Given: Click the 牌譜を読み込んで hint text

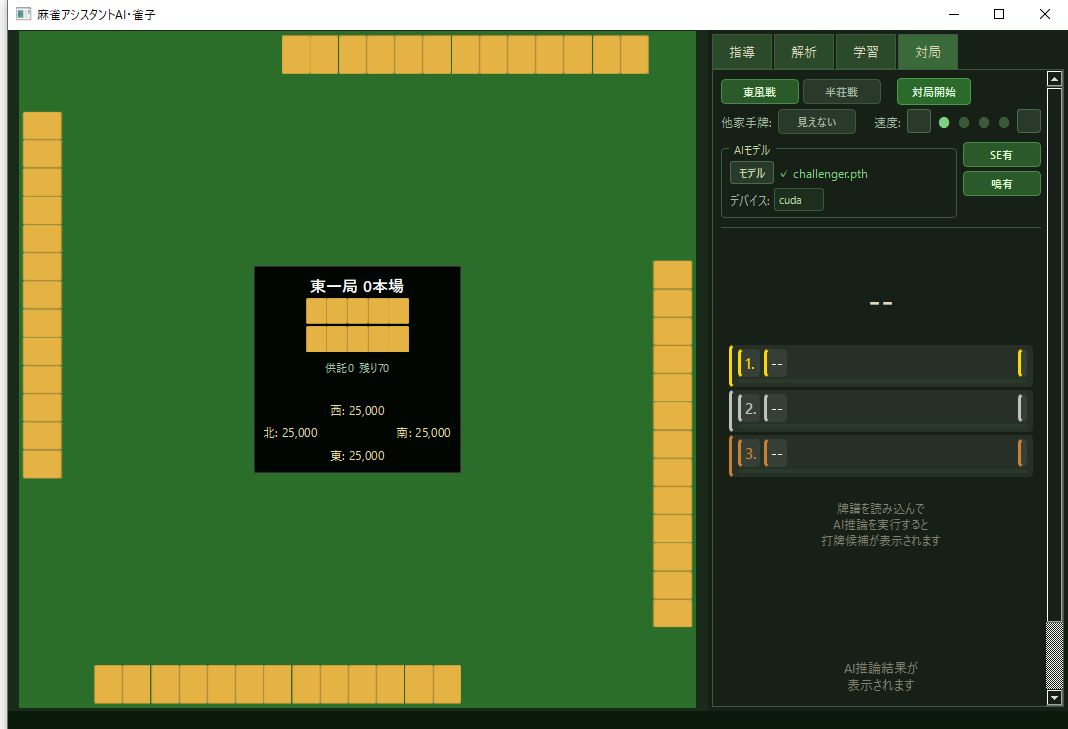Looking at the screenshot, I should pyautogui.click(x=881, y=509).
